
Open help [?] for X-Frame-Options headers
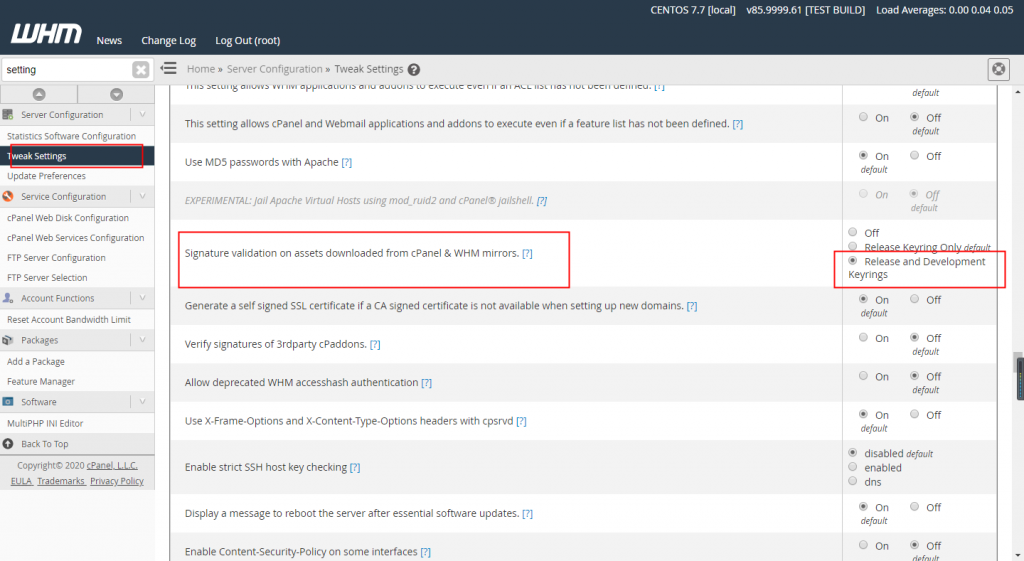point(521,421)
